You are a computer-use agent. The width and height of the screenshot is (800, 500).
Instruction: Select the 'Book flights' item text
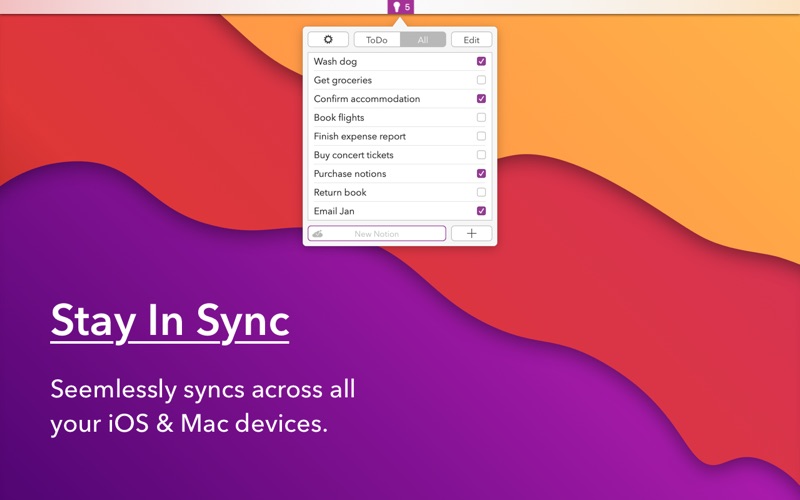point(339,117)
